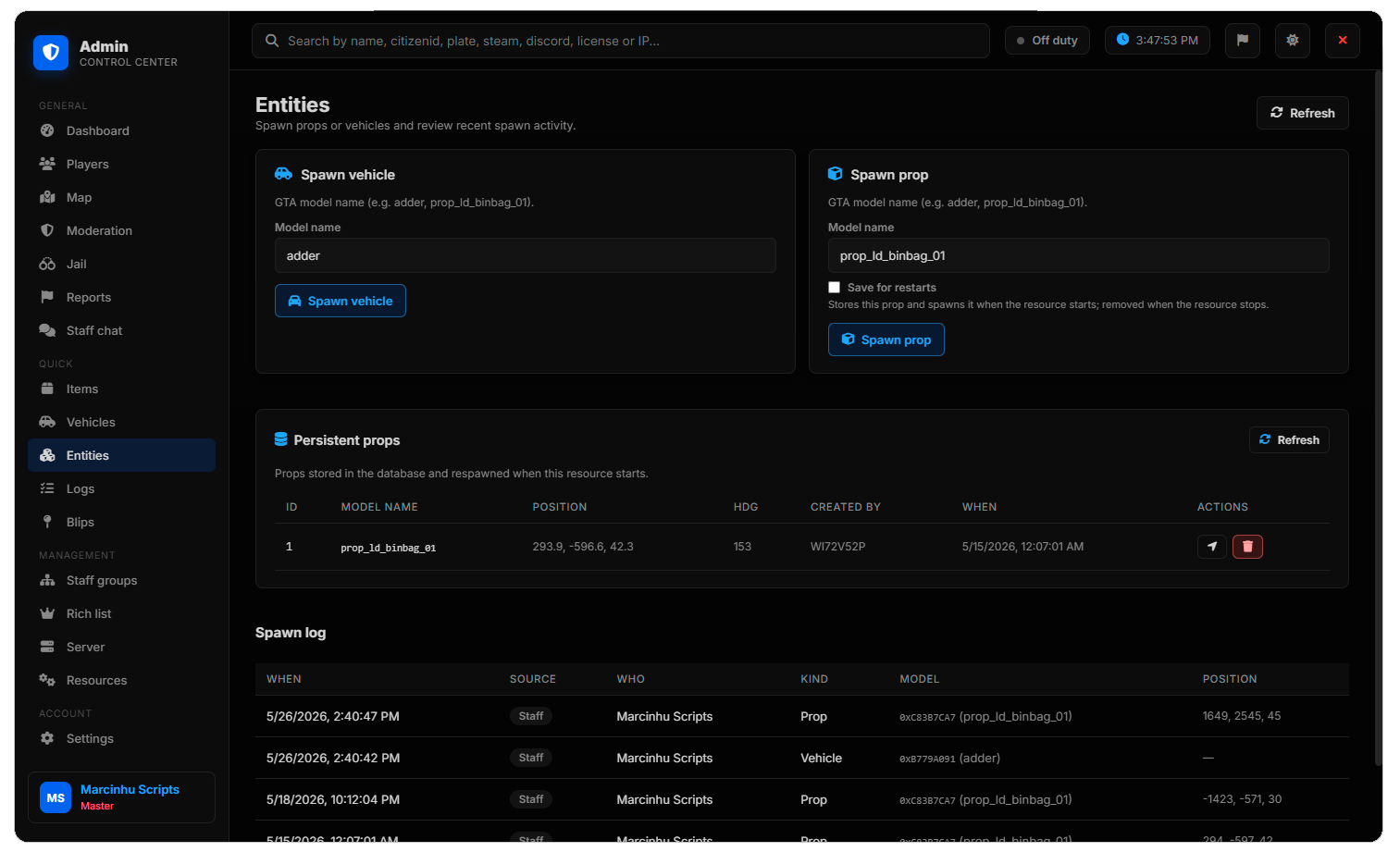The image size is (1400, 852).
Task: Click the flag icon in top bar
Action: [x=1243, y=41]
